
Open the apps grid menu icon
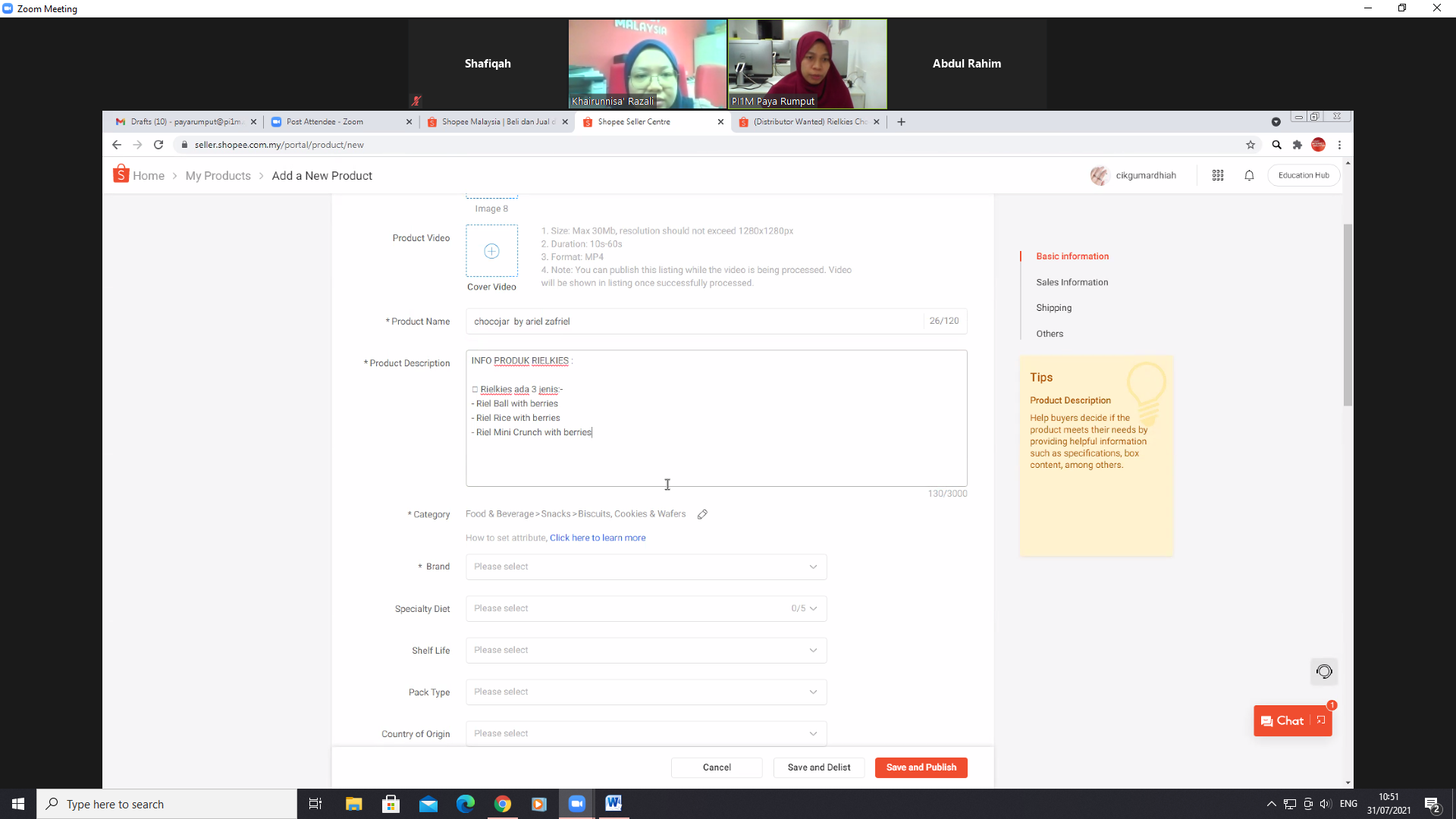[x=1218, y=175]
